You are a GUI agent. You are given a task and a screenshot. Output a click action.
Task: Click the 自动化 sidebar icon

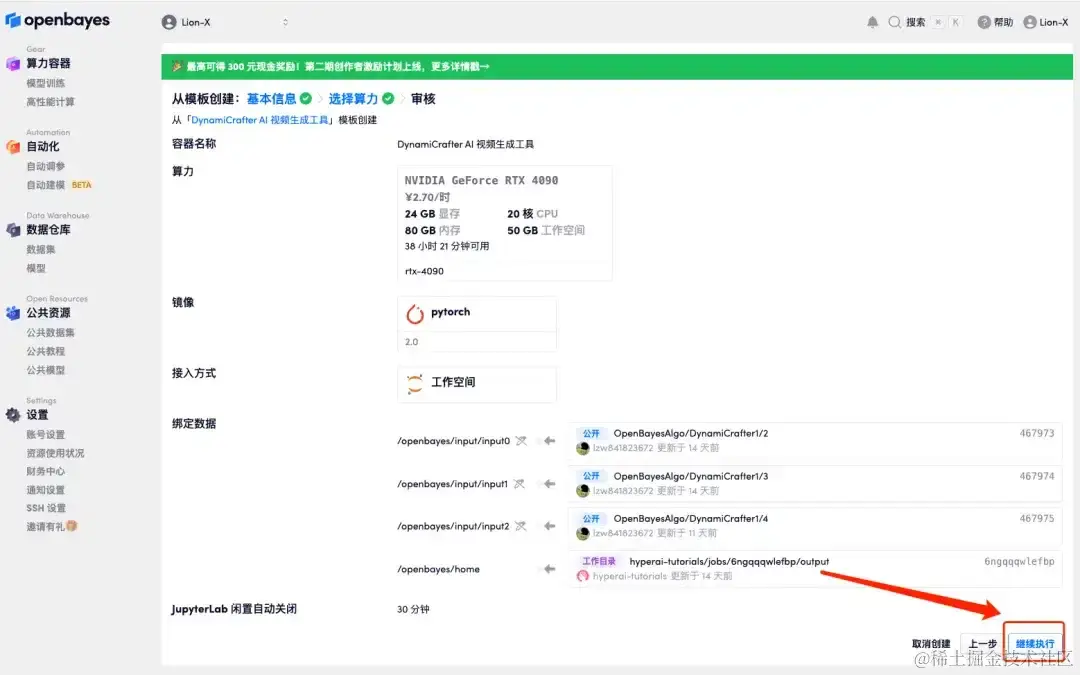pos(12,147)
